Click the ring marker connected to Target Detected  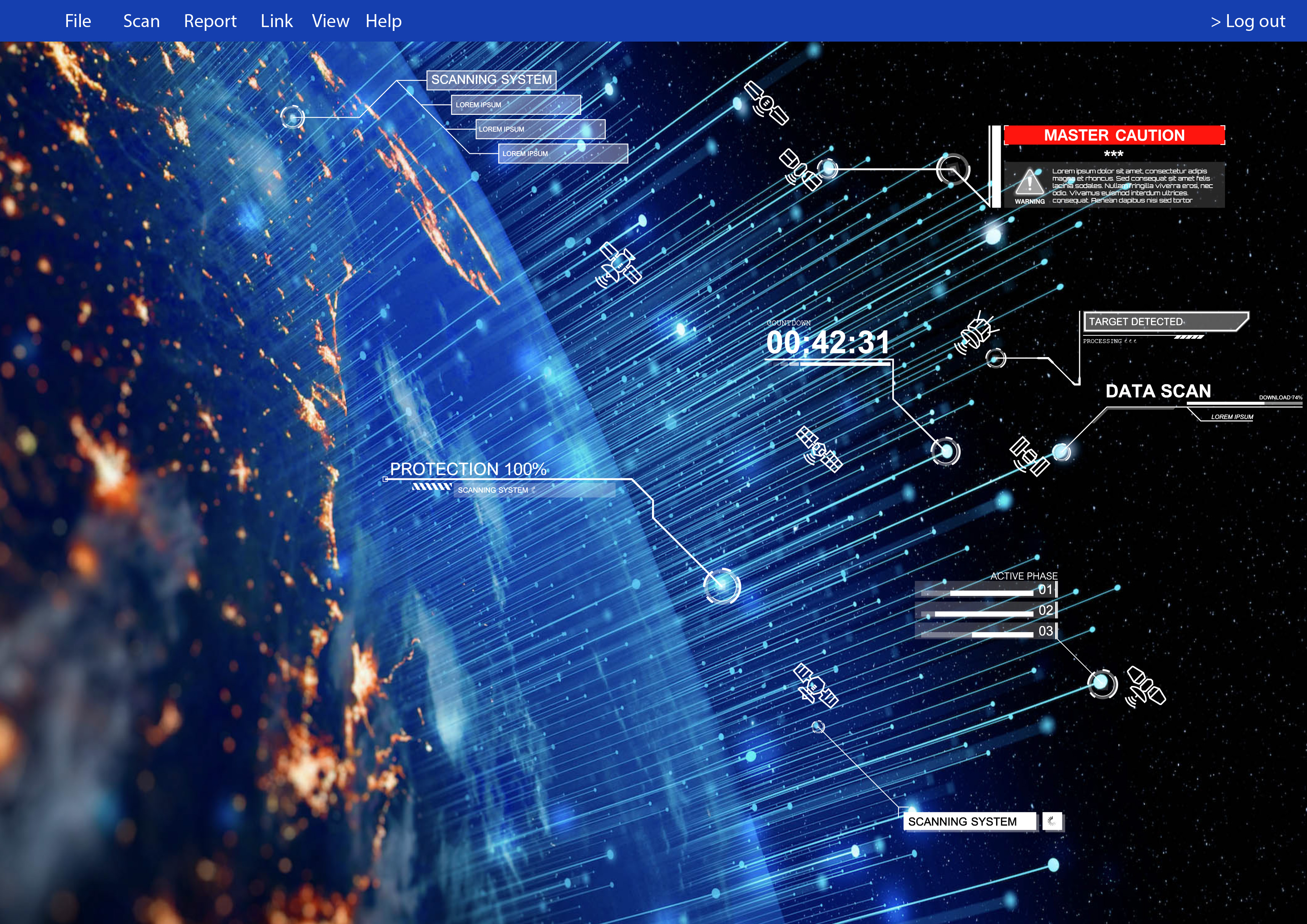pyautogui.click(x=996, y=358)
